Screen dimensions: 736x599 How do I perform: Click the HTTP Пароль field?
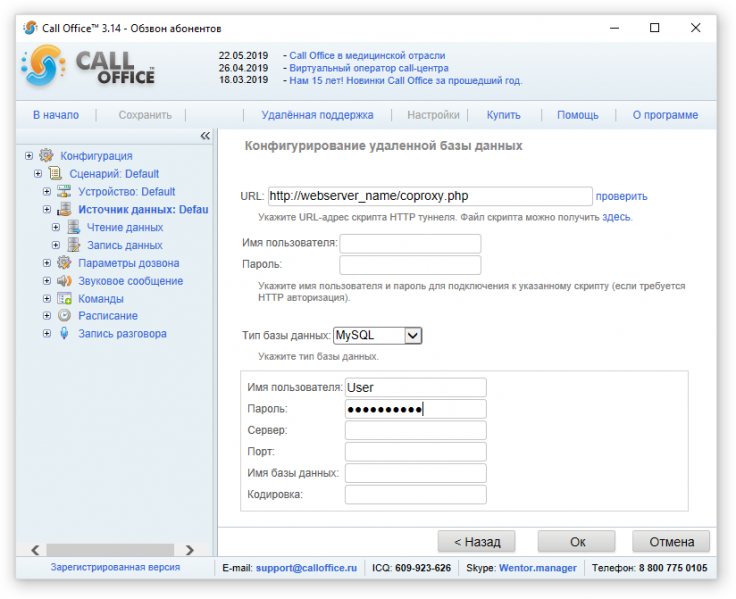point(410,264)
